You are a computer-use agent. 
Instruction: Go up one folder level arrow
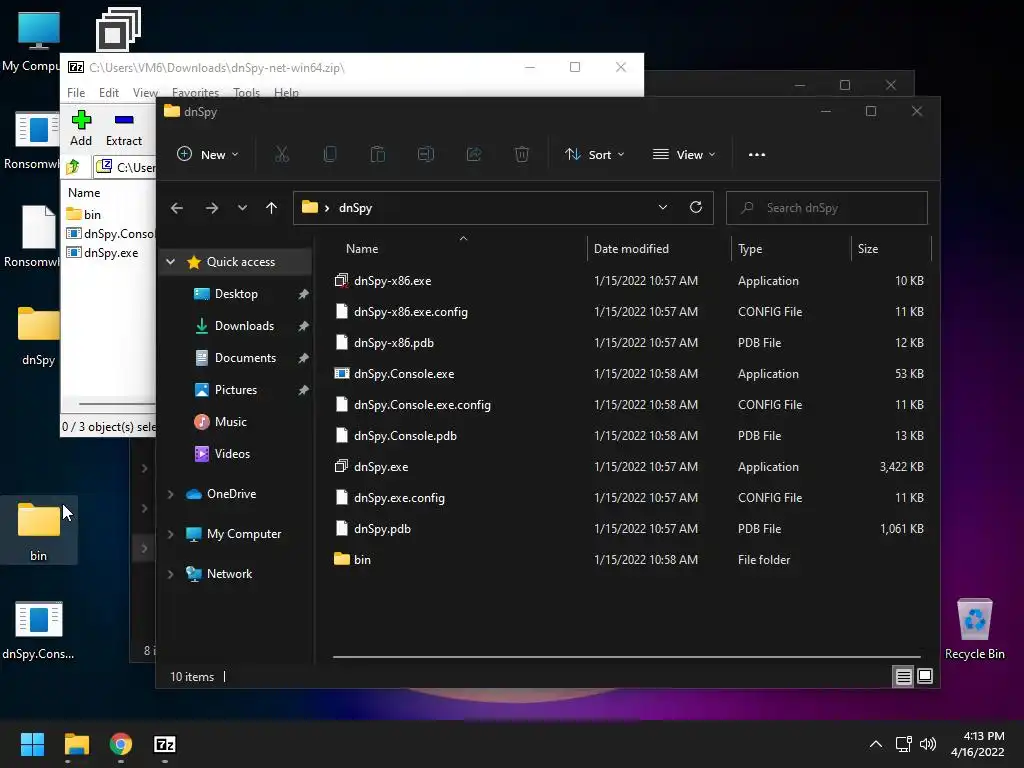pos(272,208)
